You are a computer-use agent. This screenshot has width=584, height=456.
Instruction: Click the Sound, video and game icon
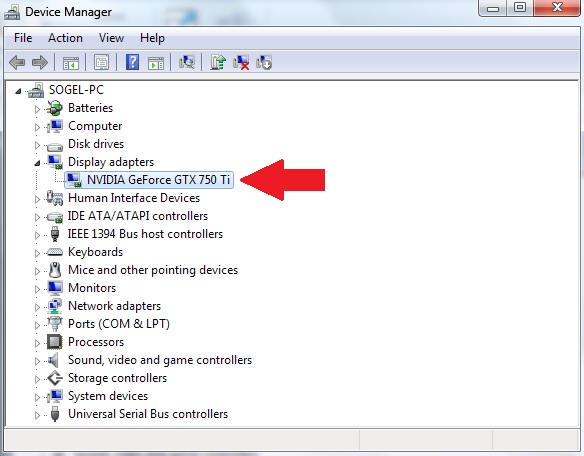54,360
